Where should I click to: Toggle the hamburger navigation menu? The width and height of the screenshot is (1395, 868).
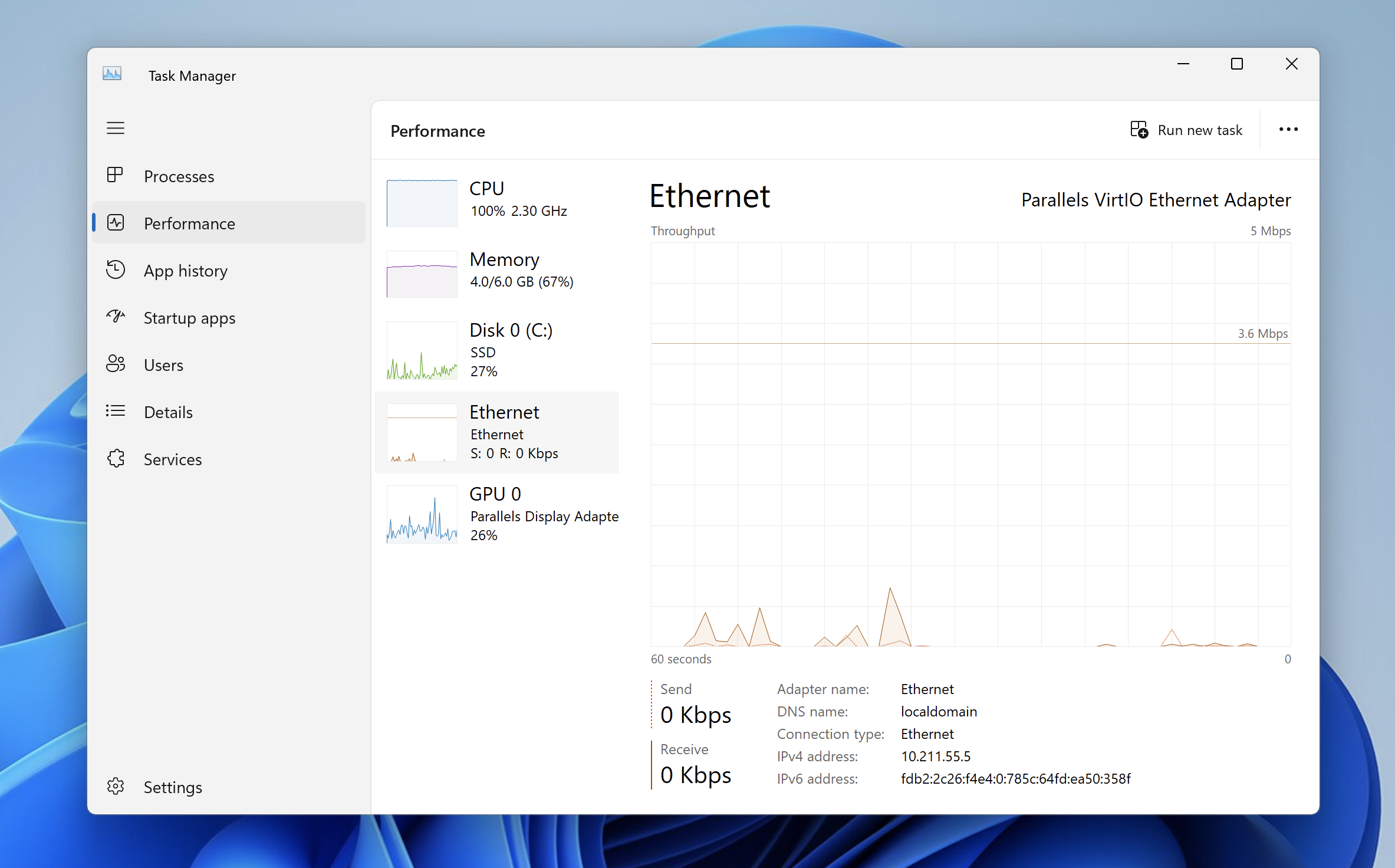click(116, 128)
